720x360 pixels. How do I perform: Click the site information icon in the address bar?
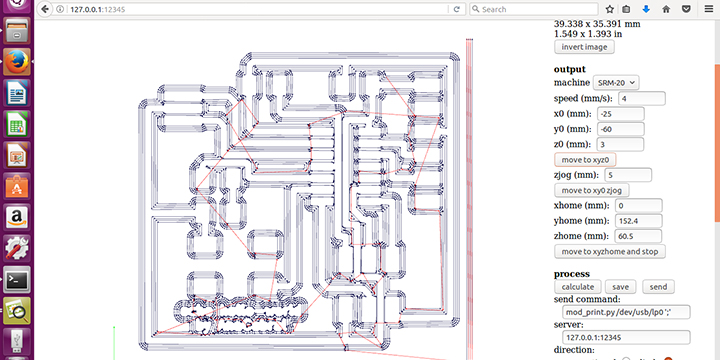[x=61, y=9]
